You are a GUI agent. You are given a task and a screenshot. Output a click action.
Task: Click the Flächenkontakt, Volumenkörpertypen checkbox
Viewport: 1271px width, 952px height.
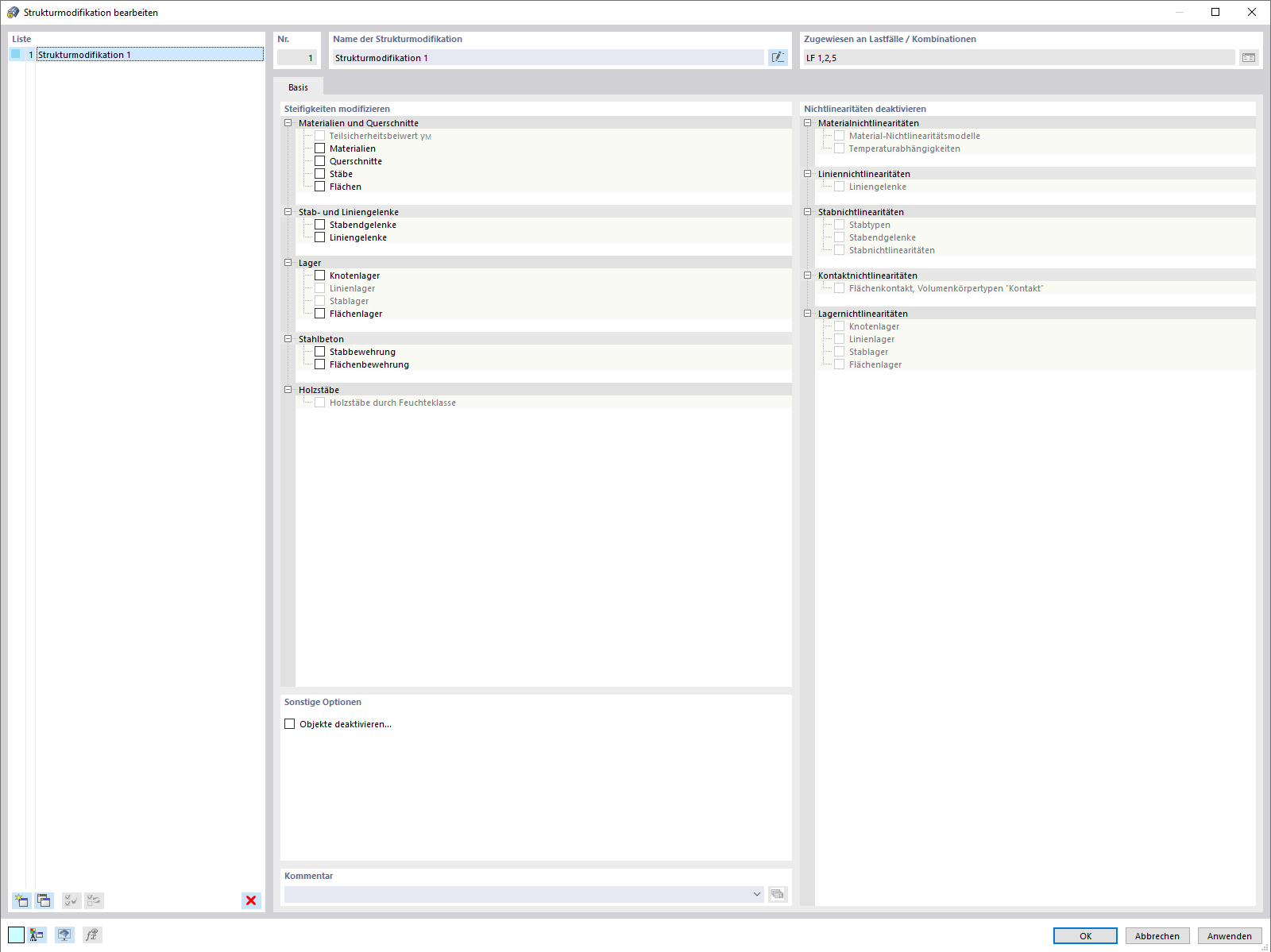pos(840,288)
